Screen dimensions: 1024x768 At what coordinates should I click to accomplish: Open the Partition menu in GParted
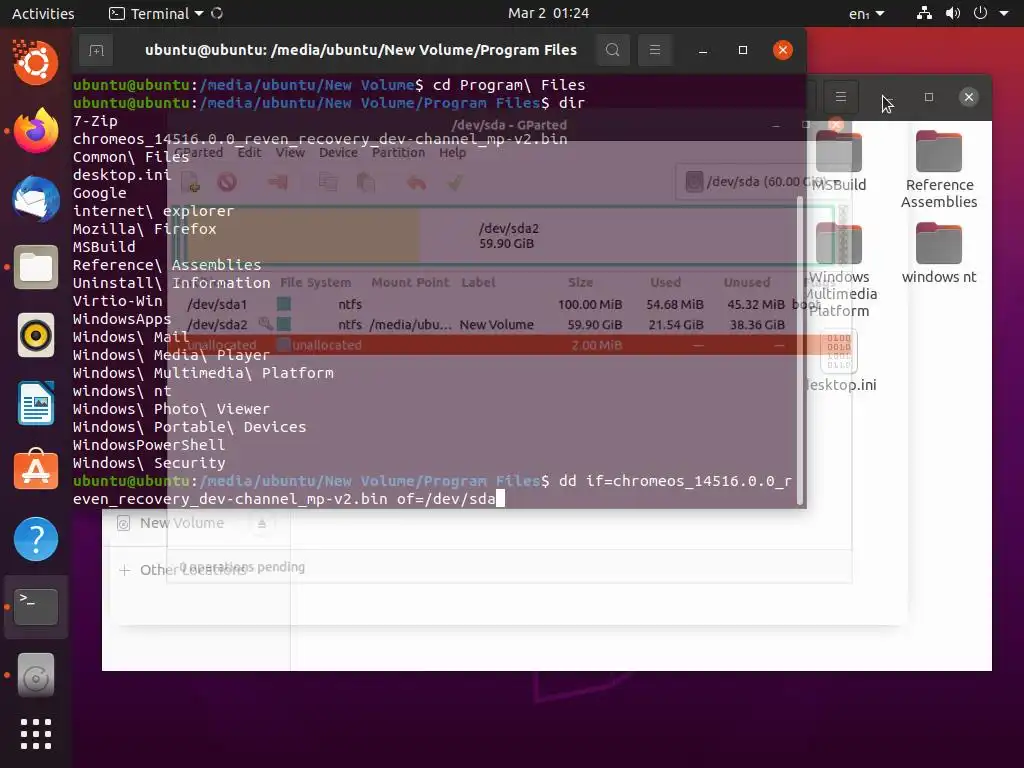398,152
